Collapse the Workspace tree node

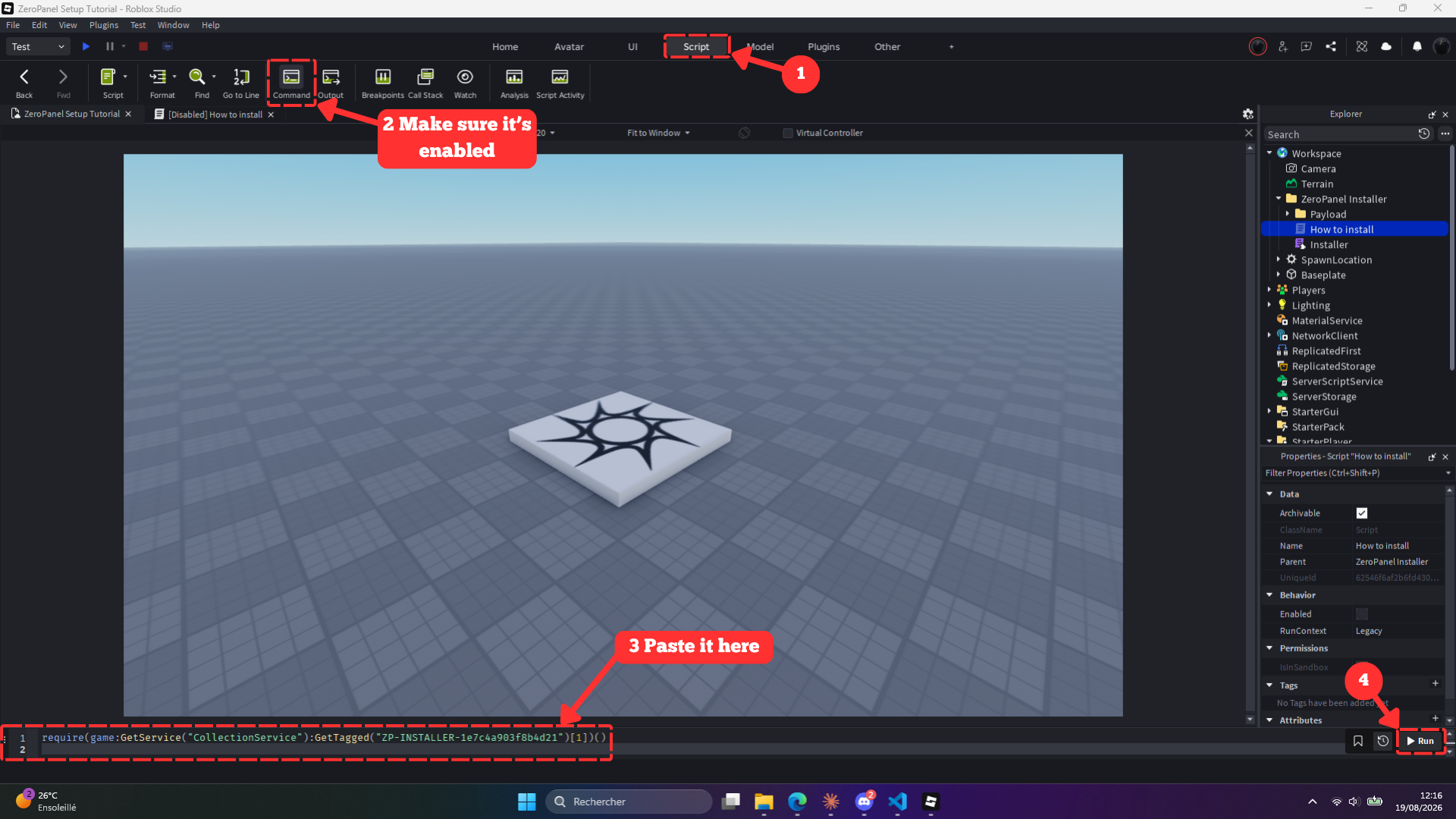(1269, 153)
